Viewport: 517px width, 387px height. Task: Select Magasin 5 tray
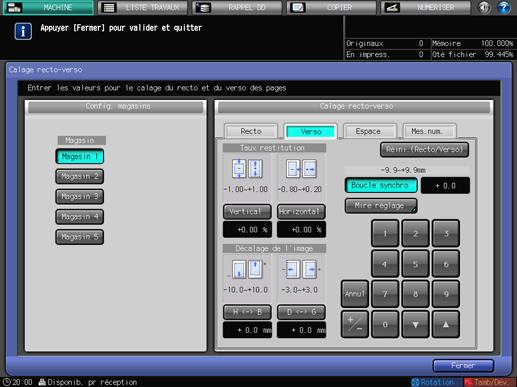(x=80, y=237)
